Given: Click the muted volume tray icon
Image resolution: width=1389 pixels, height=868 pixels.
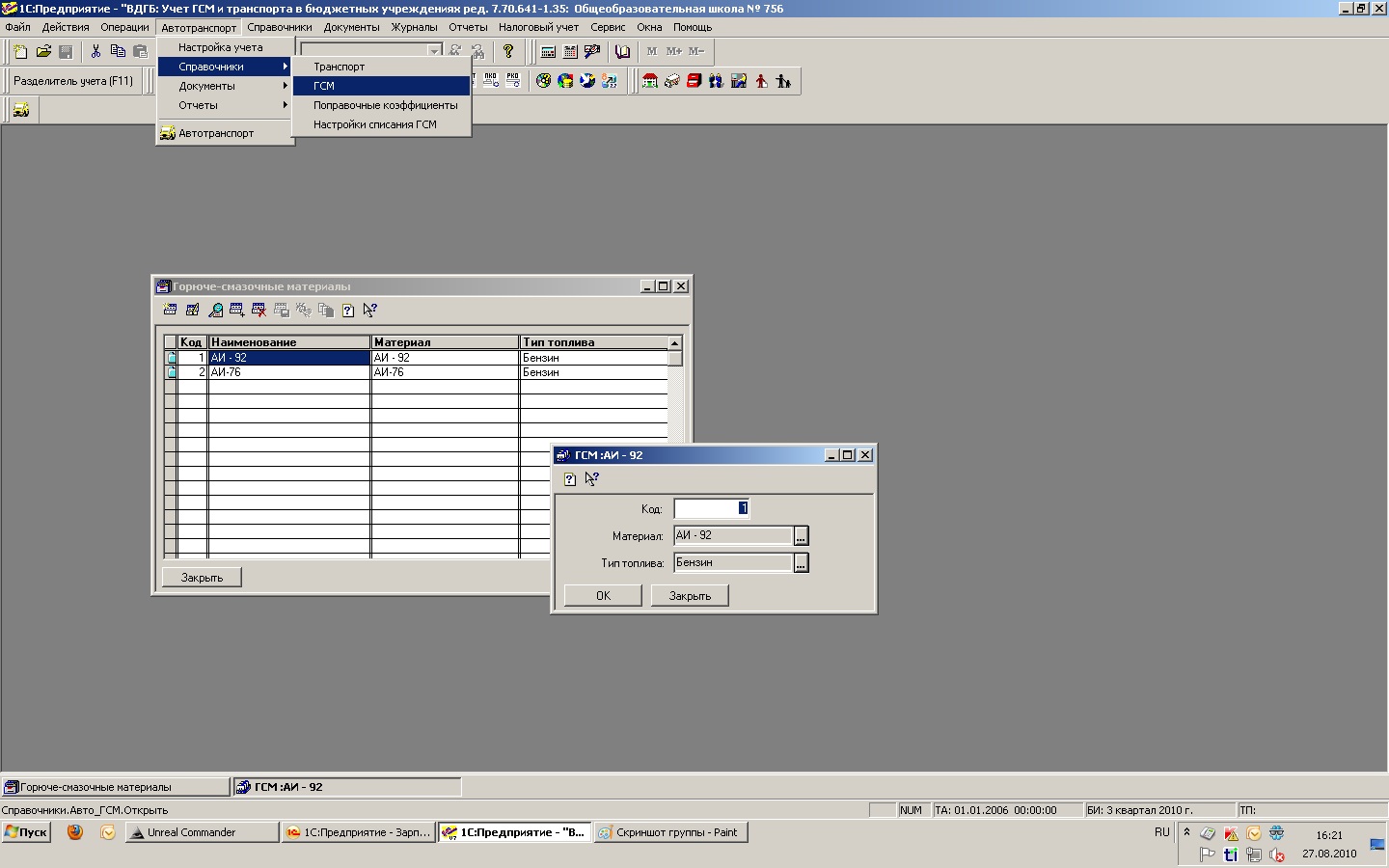Looking at the screenshot, I should [1278, 854].
